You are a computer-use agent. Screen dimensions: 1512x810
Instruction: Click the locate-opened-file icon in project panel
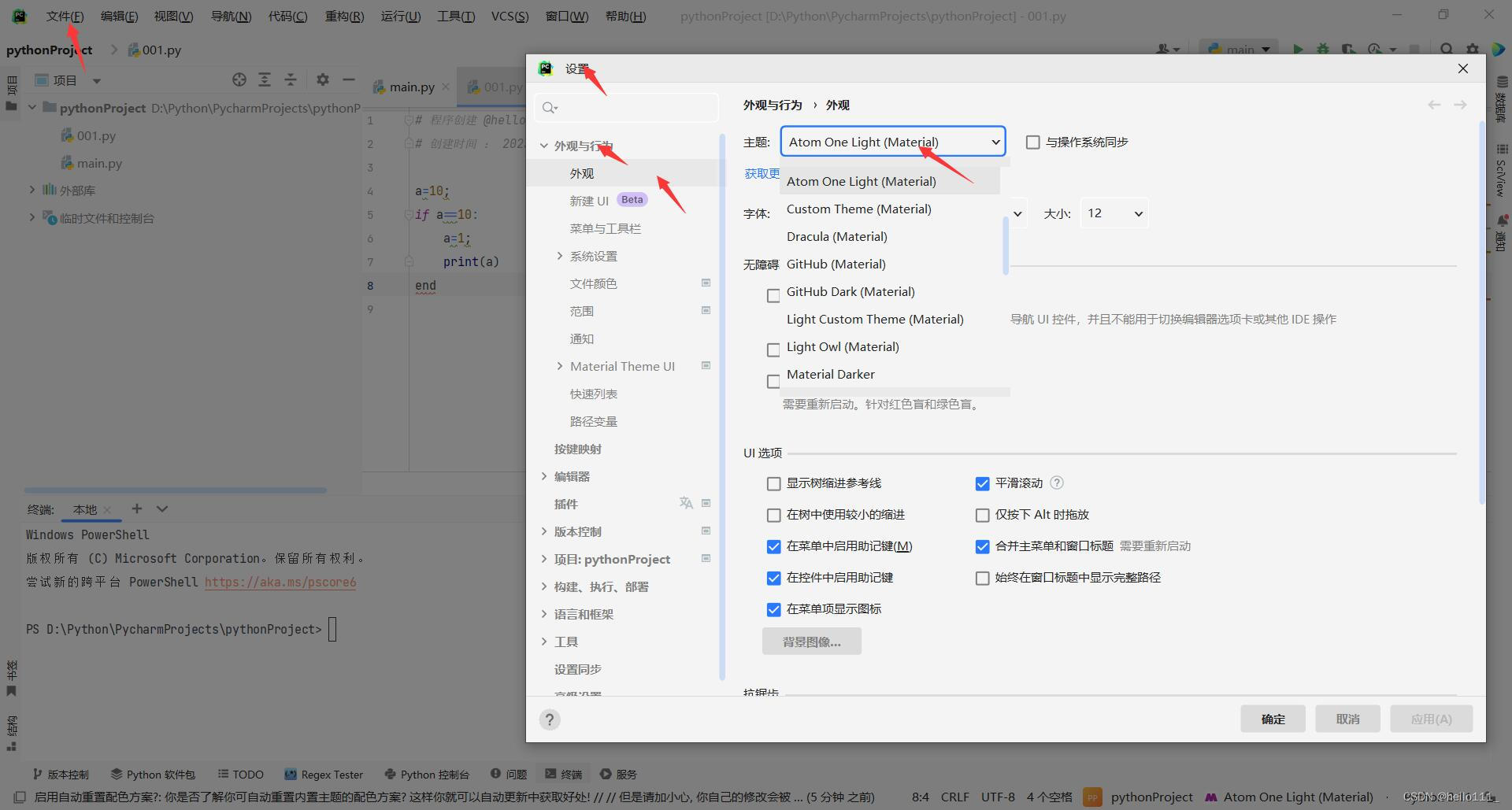click(x=239, y=80)
